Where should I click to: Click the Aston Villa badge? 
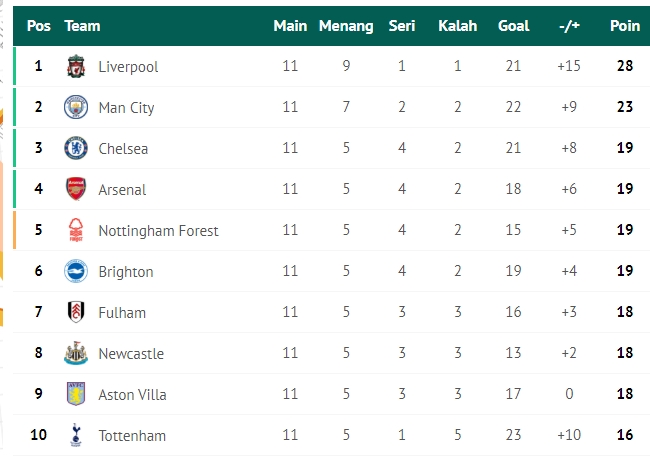[x=76, y=394]
